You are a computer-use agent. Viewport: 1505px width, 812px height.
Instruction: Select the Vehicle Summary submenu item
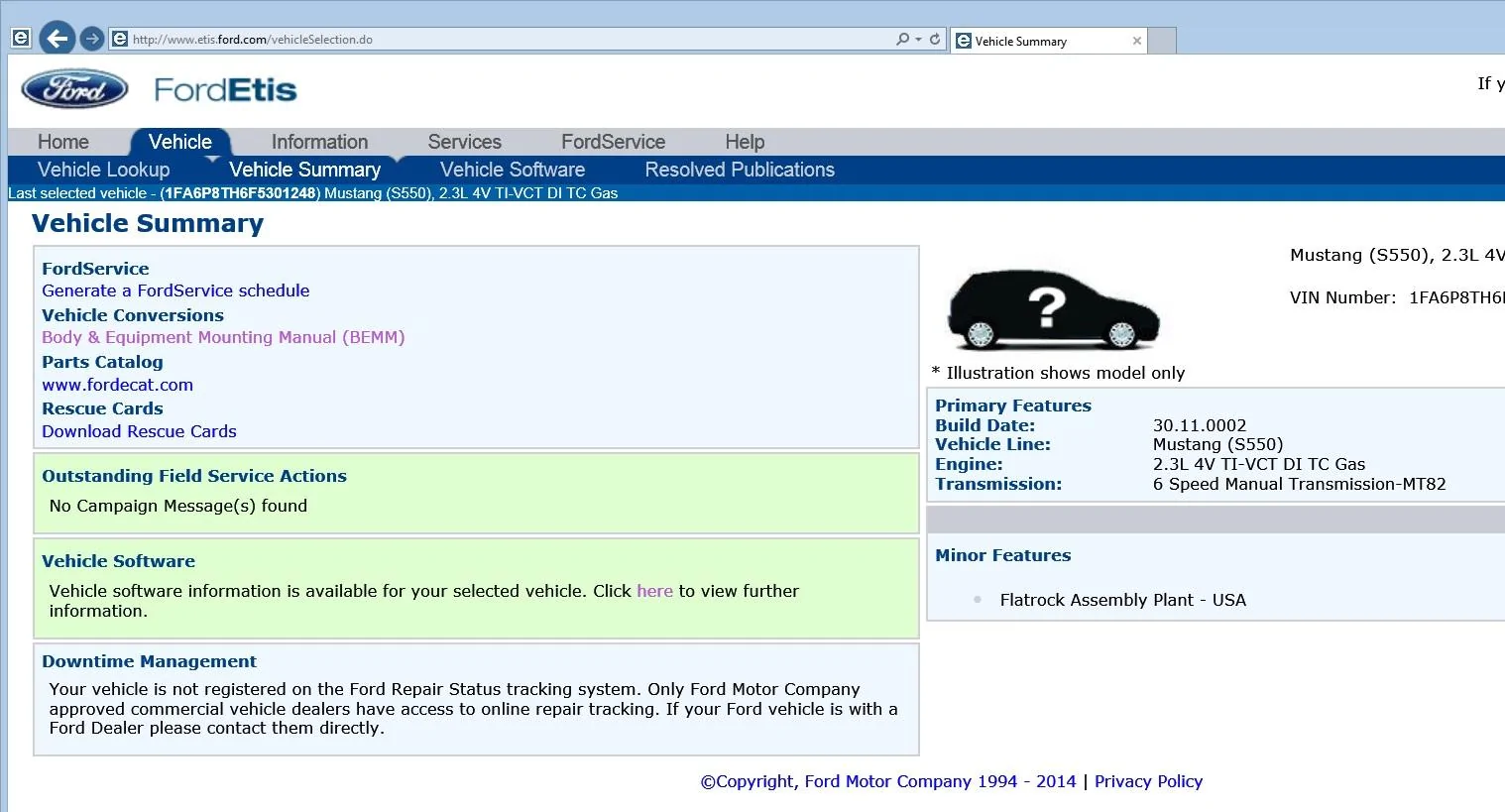[x=304, y=170]
